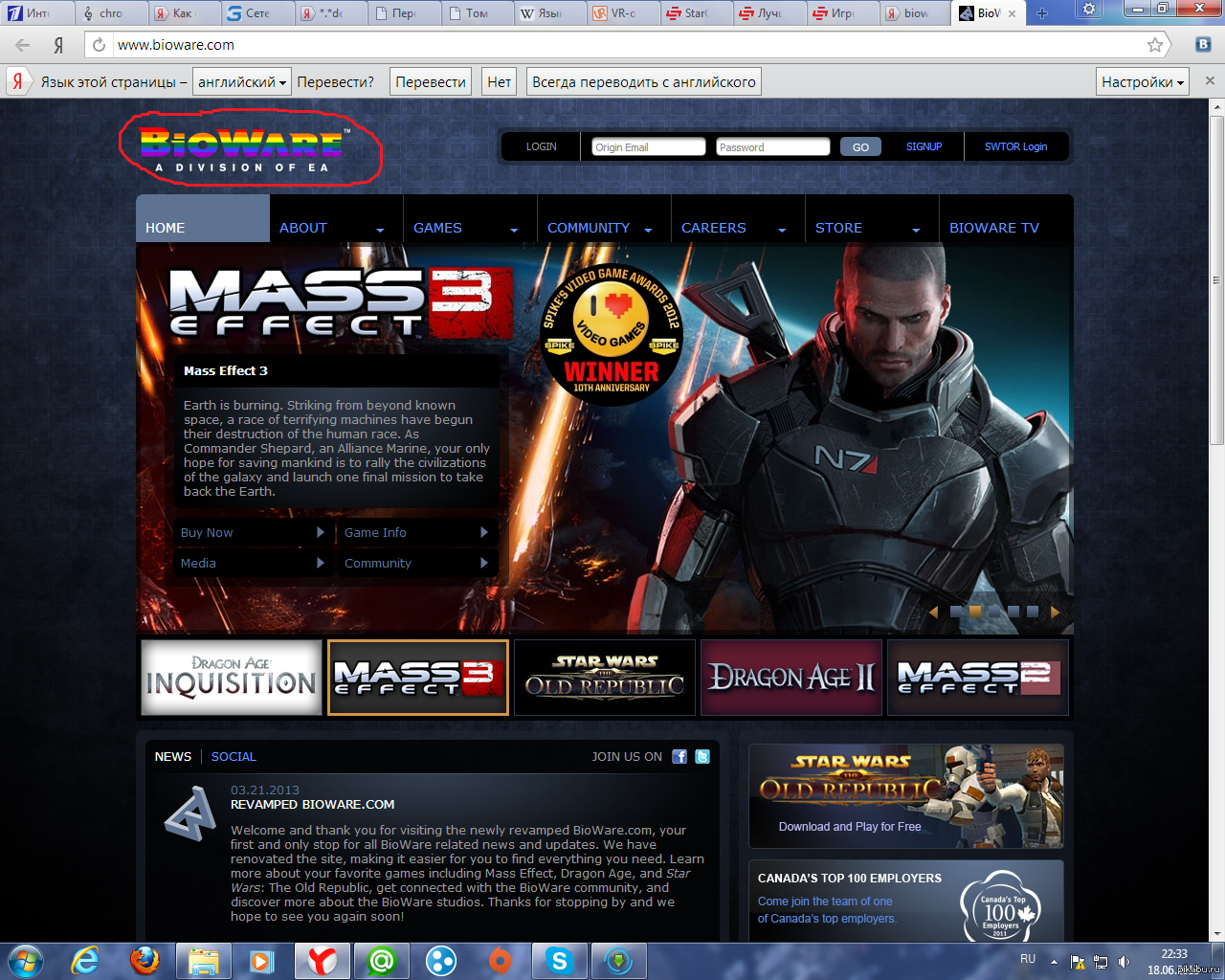This screenshot has height=980, width=1225.
Task: Open 'Download and Play for Free' SWTOR banner
Action: coord(906,796)
